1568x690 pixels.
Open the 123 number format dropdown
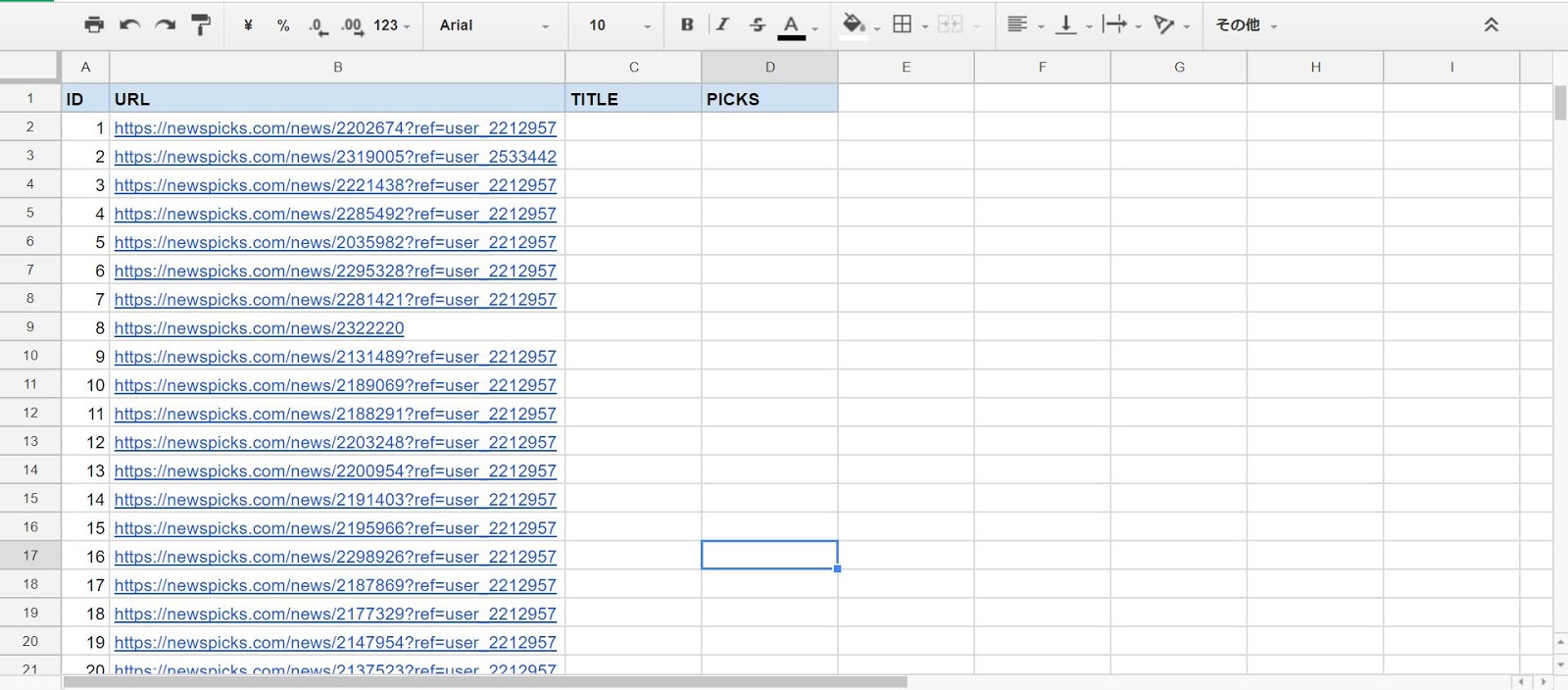tap(392, 25)
